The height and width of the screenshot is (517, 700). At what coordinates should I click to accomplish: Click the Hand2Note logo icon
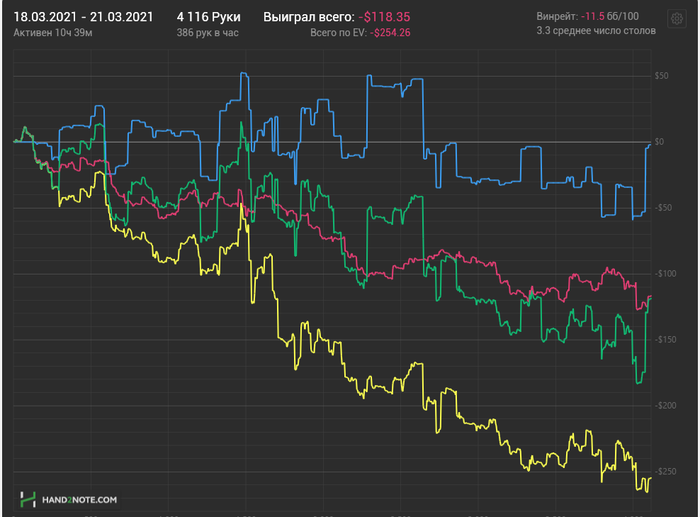(x=28, y=499)
